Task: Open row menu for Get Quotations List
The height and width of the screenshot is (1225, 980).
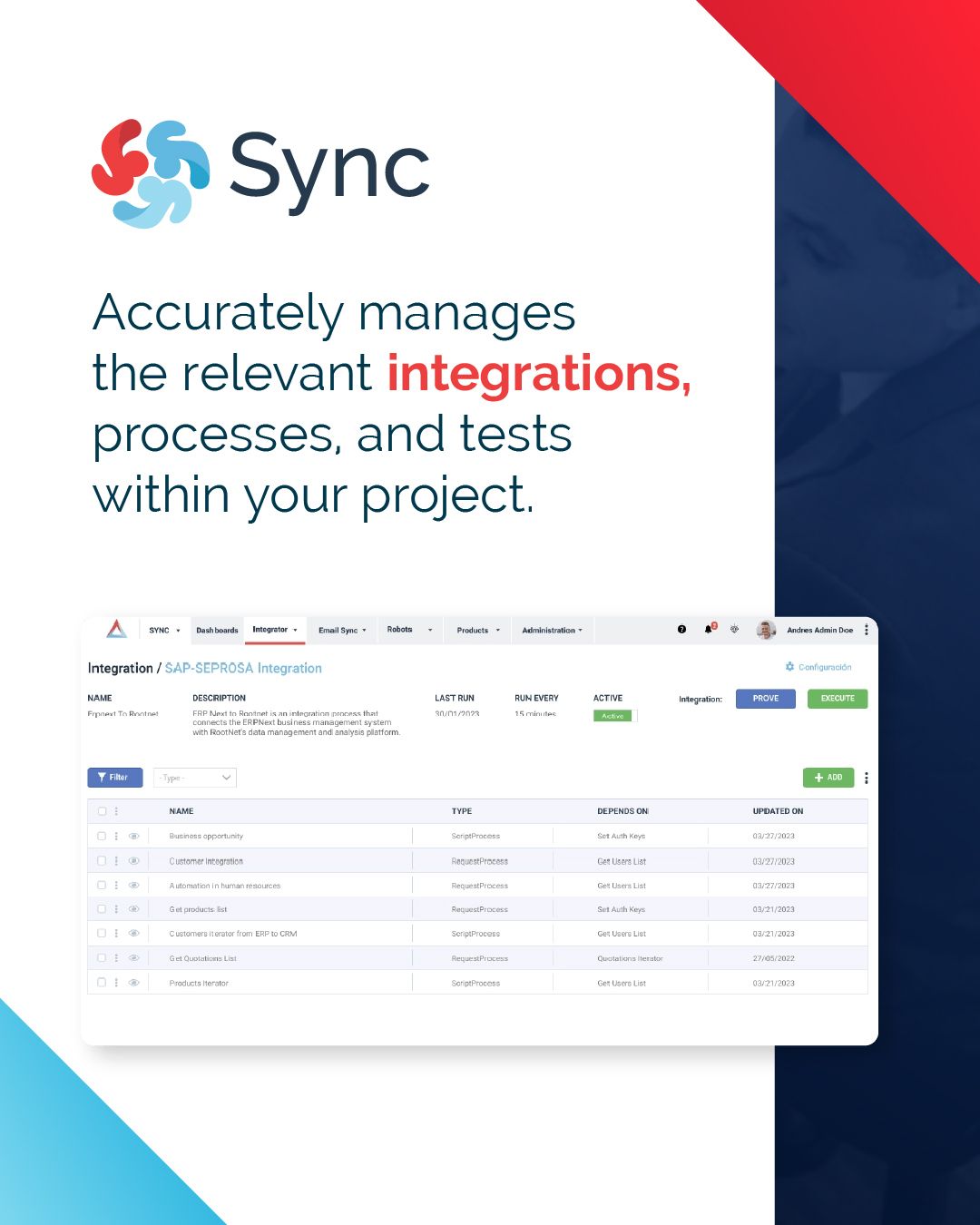Action: point(116,957)
